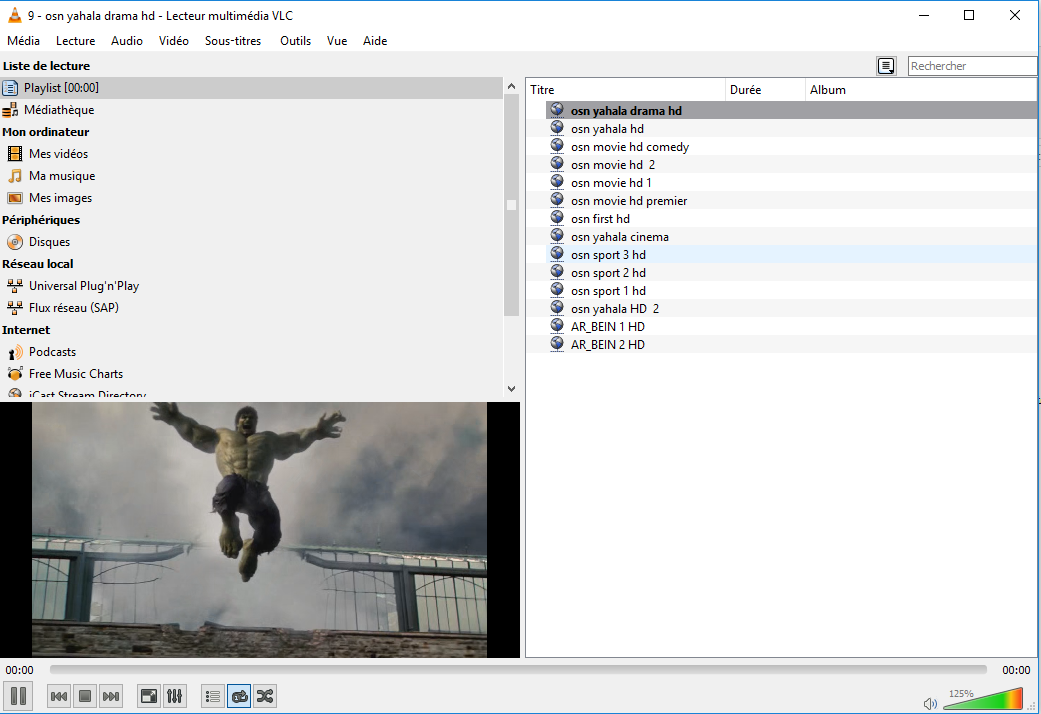Select osn movie hd 1 entry
The height and width of the screenshot is (714, 1041).
pos(791,183)
